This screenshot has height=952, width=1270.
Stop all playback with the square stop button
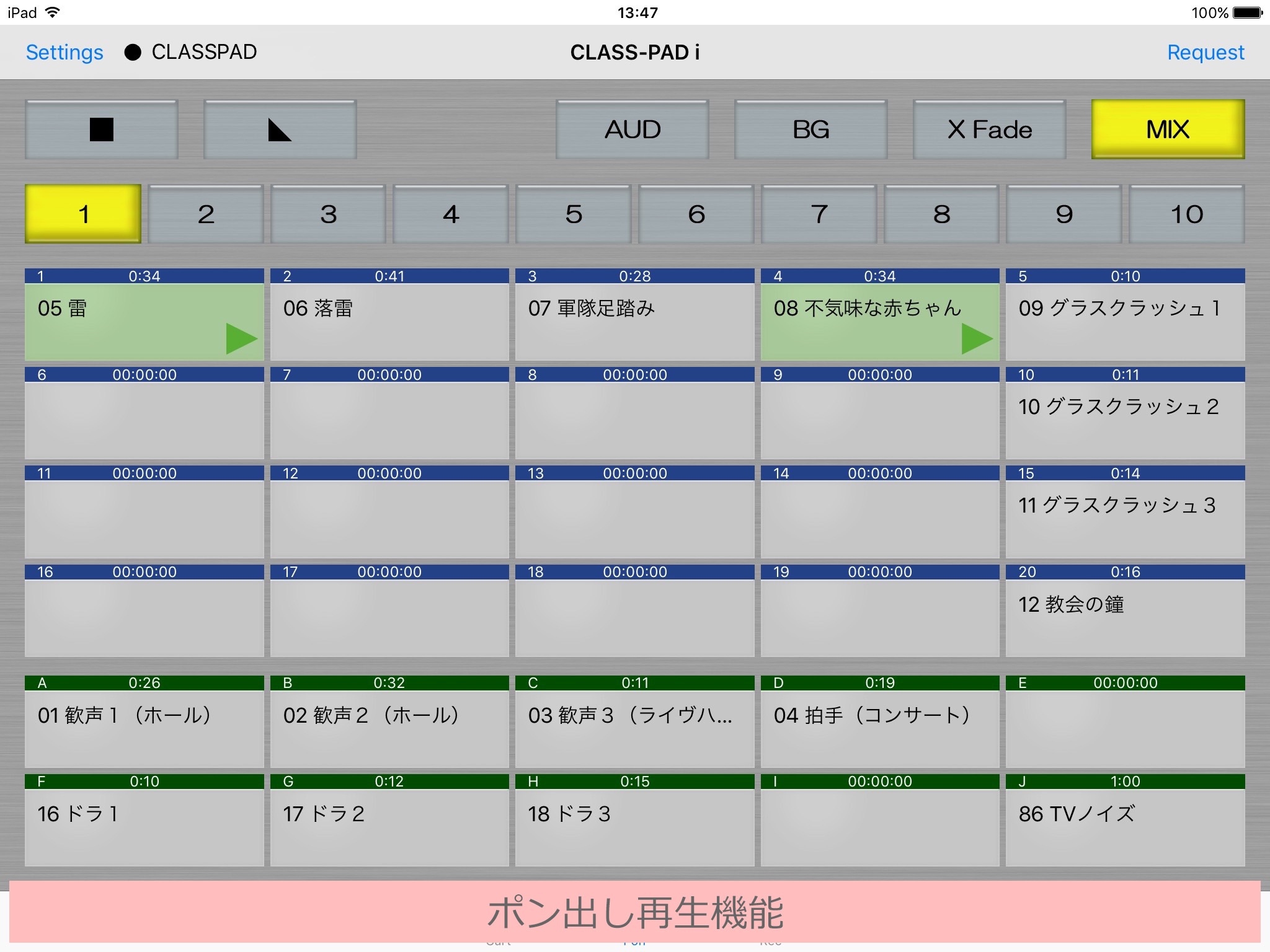(102, 130)
